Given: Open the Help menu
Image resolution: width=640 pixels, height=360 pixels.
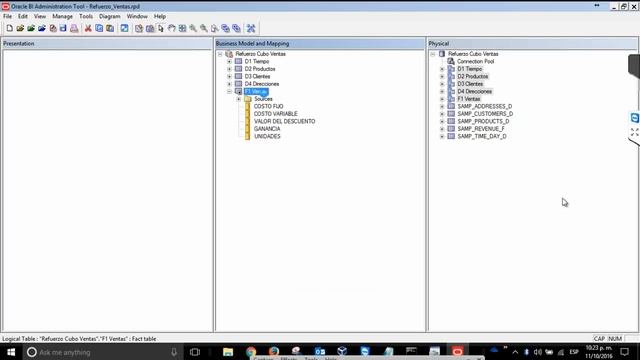Looking at the screenshot, I should click(x=160, y=16).
